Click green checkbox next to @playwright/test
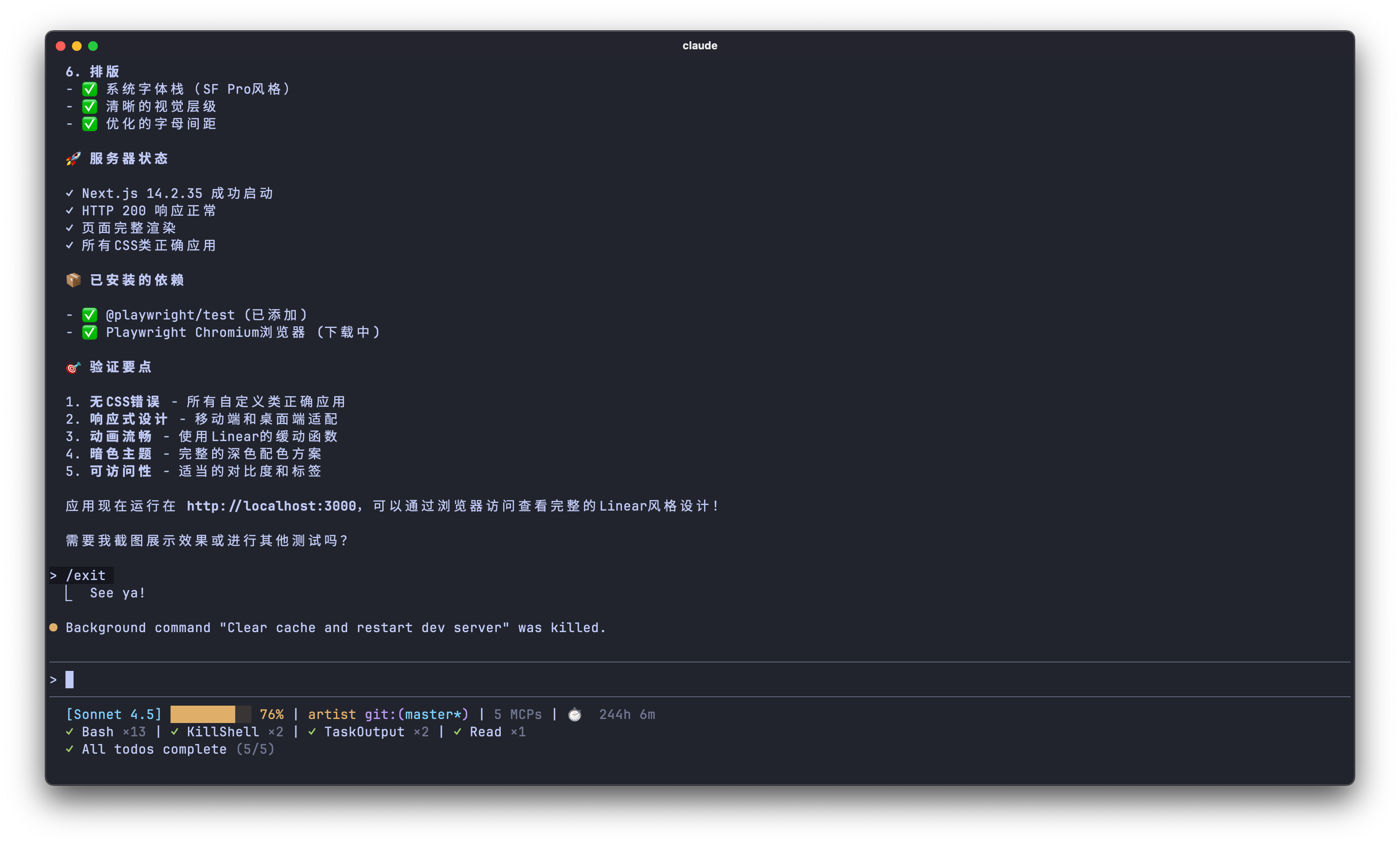This screenshot has height=845, width=1400. point(90,315)
